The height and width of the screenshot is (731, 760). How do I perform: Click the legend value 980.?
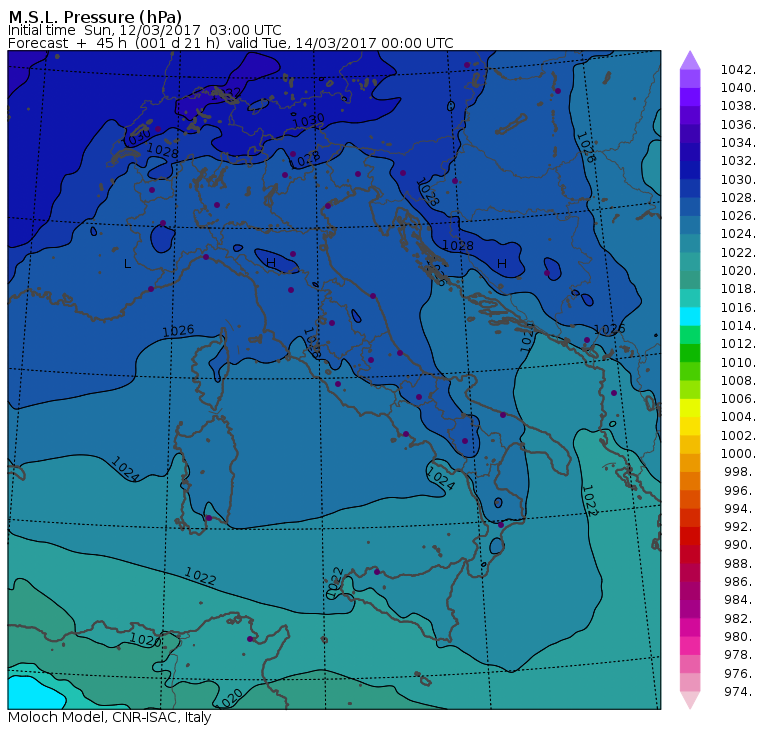tap(740, 636)
